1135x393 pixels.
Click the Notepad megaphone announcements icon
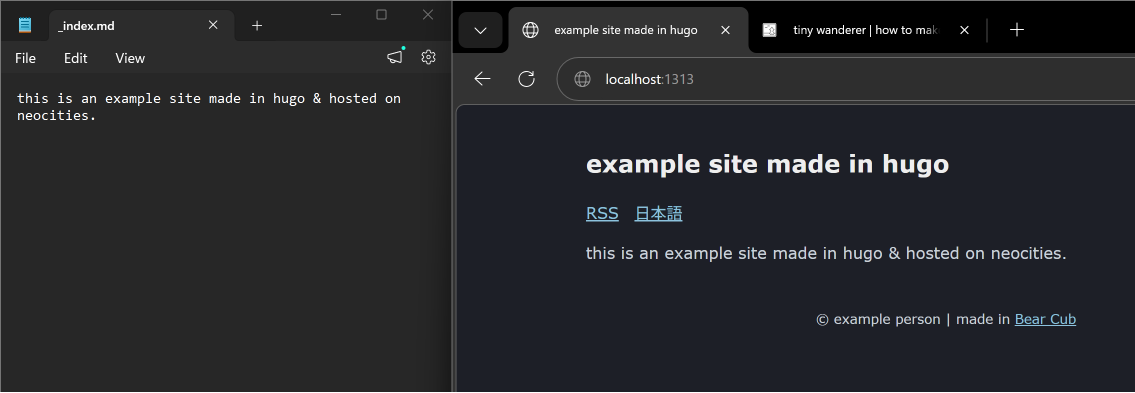394,57
